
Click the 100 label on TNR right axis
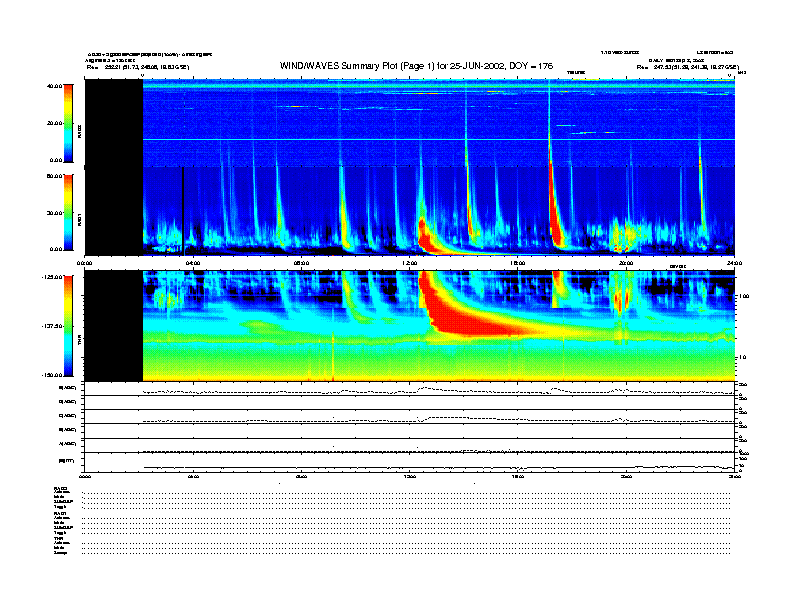[x=744, y=296]
